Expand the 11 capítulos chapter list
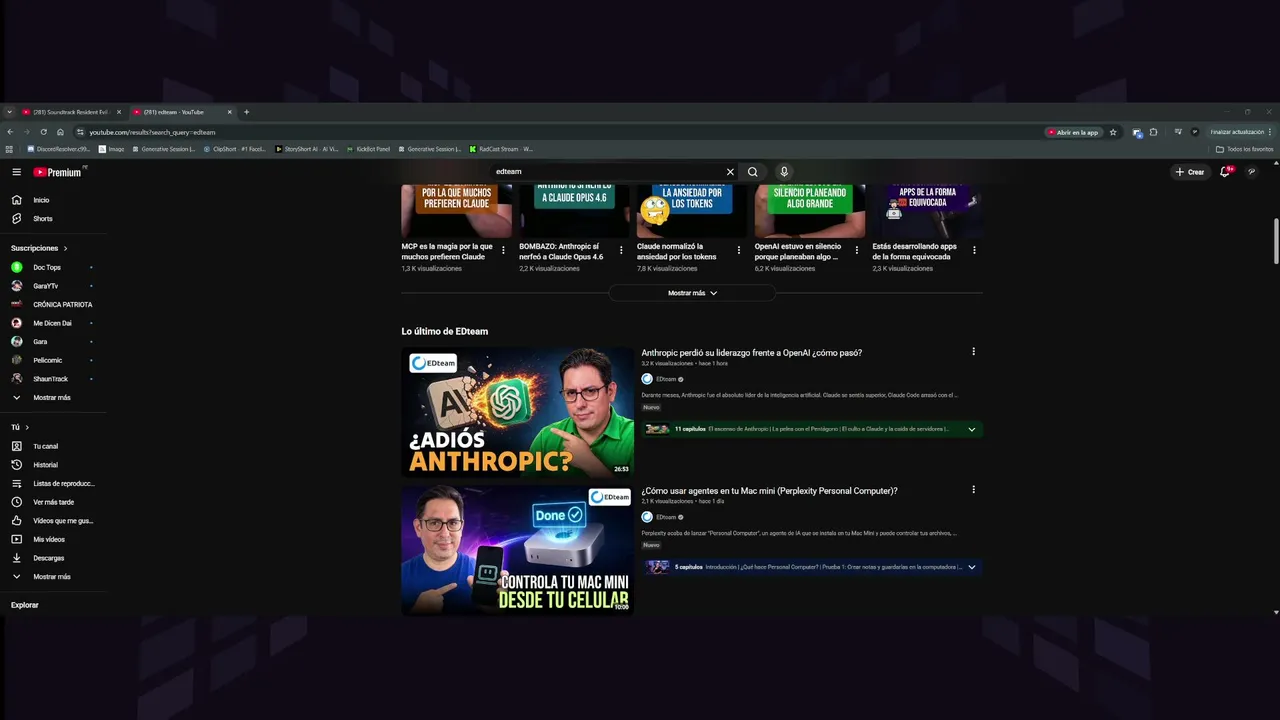This screenshot has height=720, width=1280. point(971,429)
